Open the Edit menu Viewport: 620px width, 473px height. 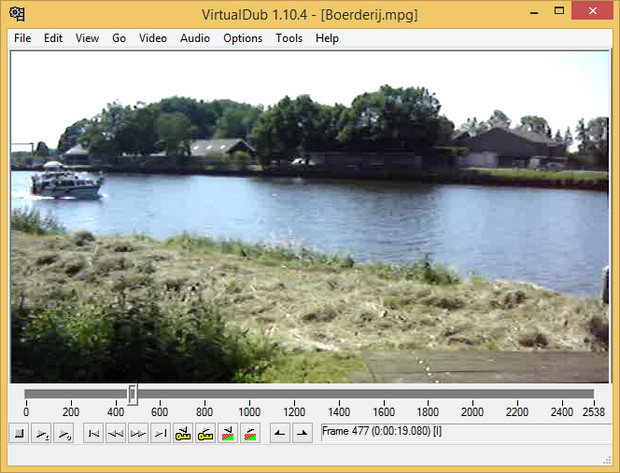pyautogui.click(x=53, y=38)
